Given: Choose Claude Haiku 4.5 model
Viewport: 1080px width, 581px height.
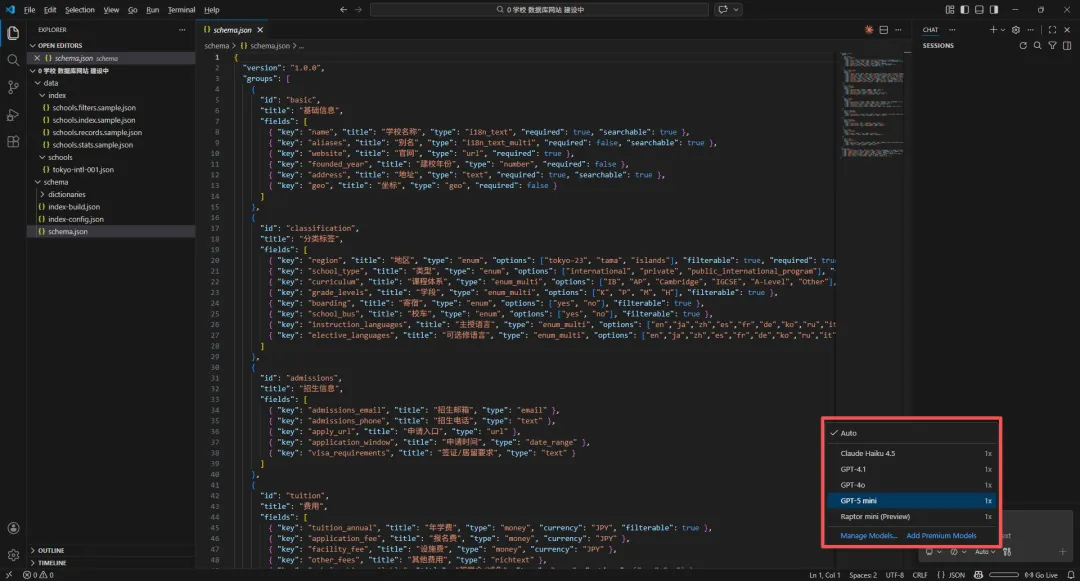Looking at the screenshot, I should coord(911,453).
